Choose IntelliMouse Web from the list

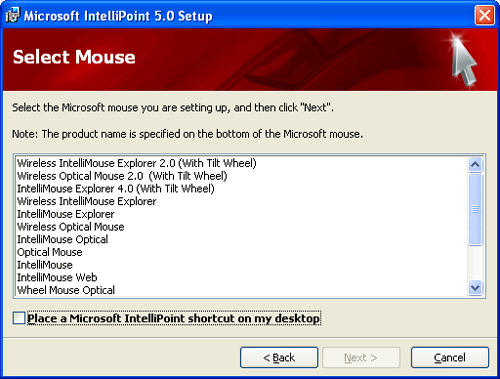pos(57,277)
